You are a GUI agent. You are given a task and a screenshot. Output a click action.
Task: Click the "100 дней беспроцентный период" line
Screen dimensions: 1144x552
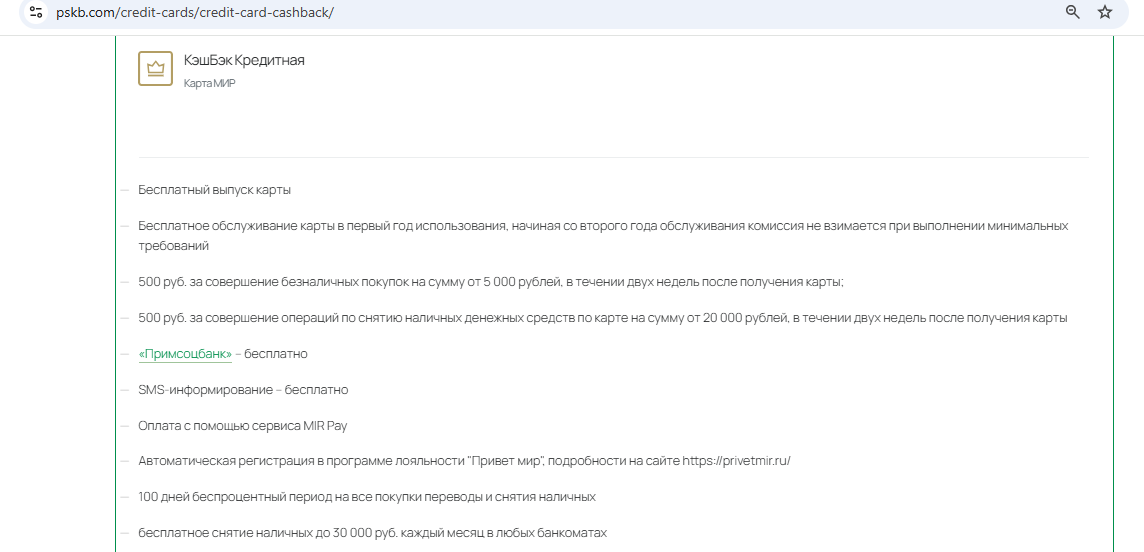coord(366,497)
